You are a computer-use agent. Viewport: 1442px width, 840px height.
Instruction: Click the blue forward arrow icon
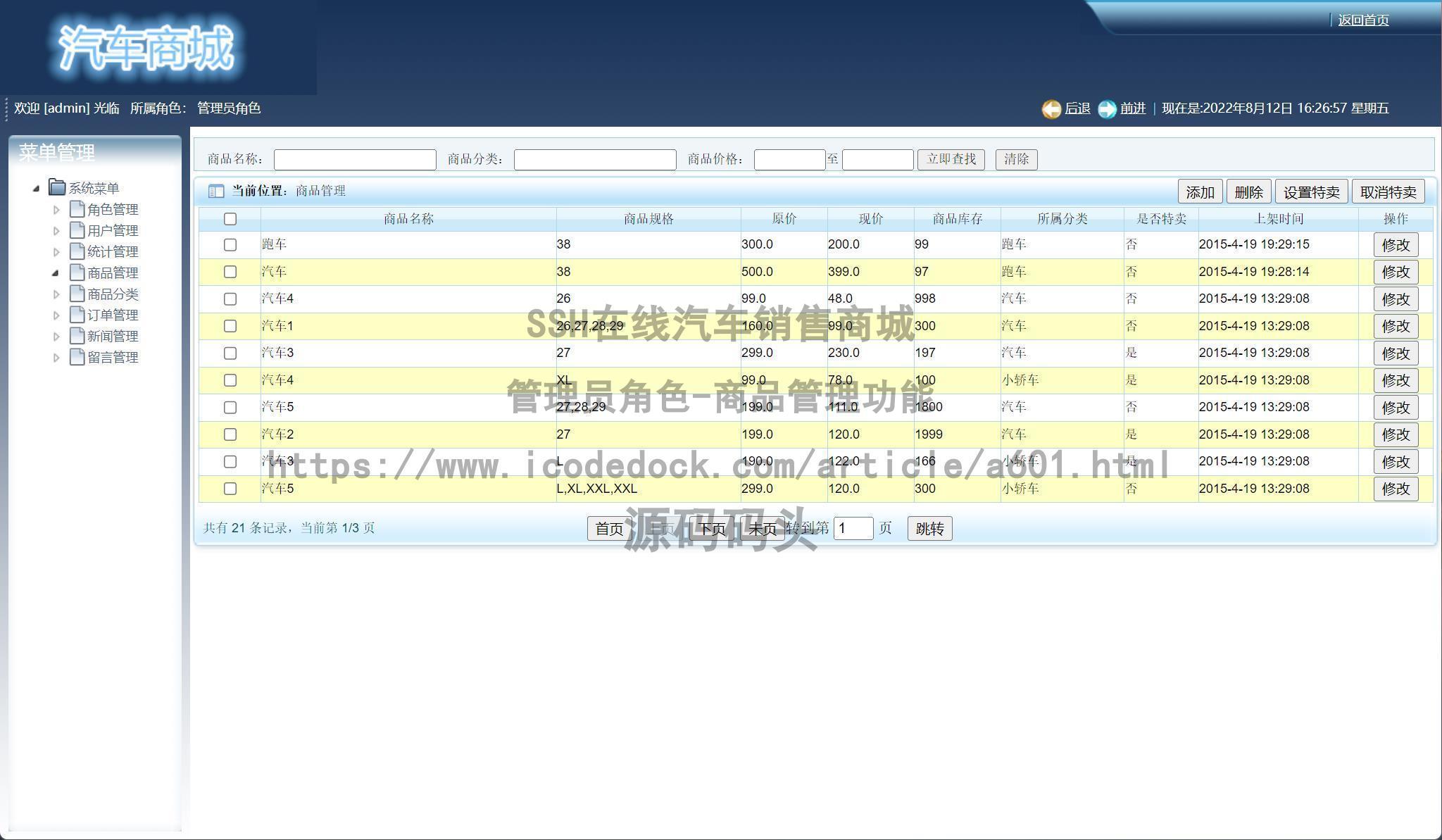pos(1107,109)
